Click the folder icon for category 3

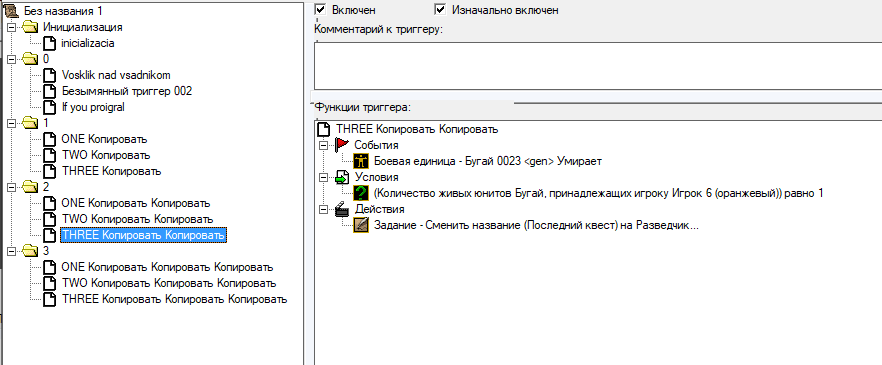point(31,251)
